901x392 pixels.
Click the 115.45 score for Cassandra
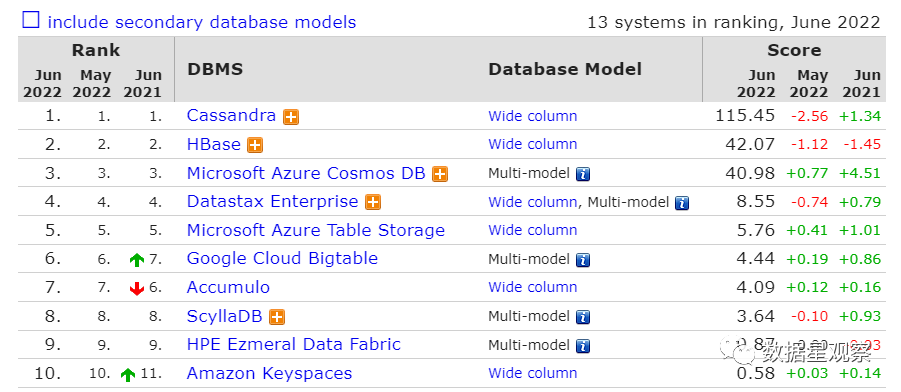point(745,116)
